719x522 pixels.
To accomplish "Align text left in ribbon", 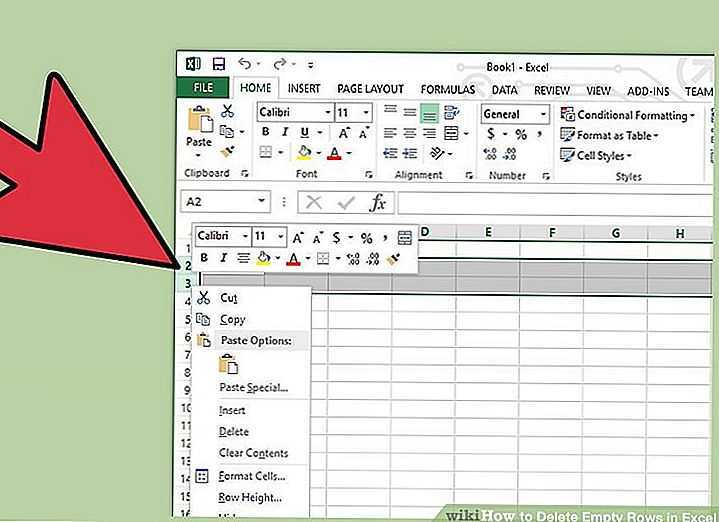I will pos(390,133).
